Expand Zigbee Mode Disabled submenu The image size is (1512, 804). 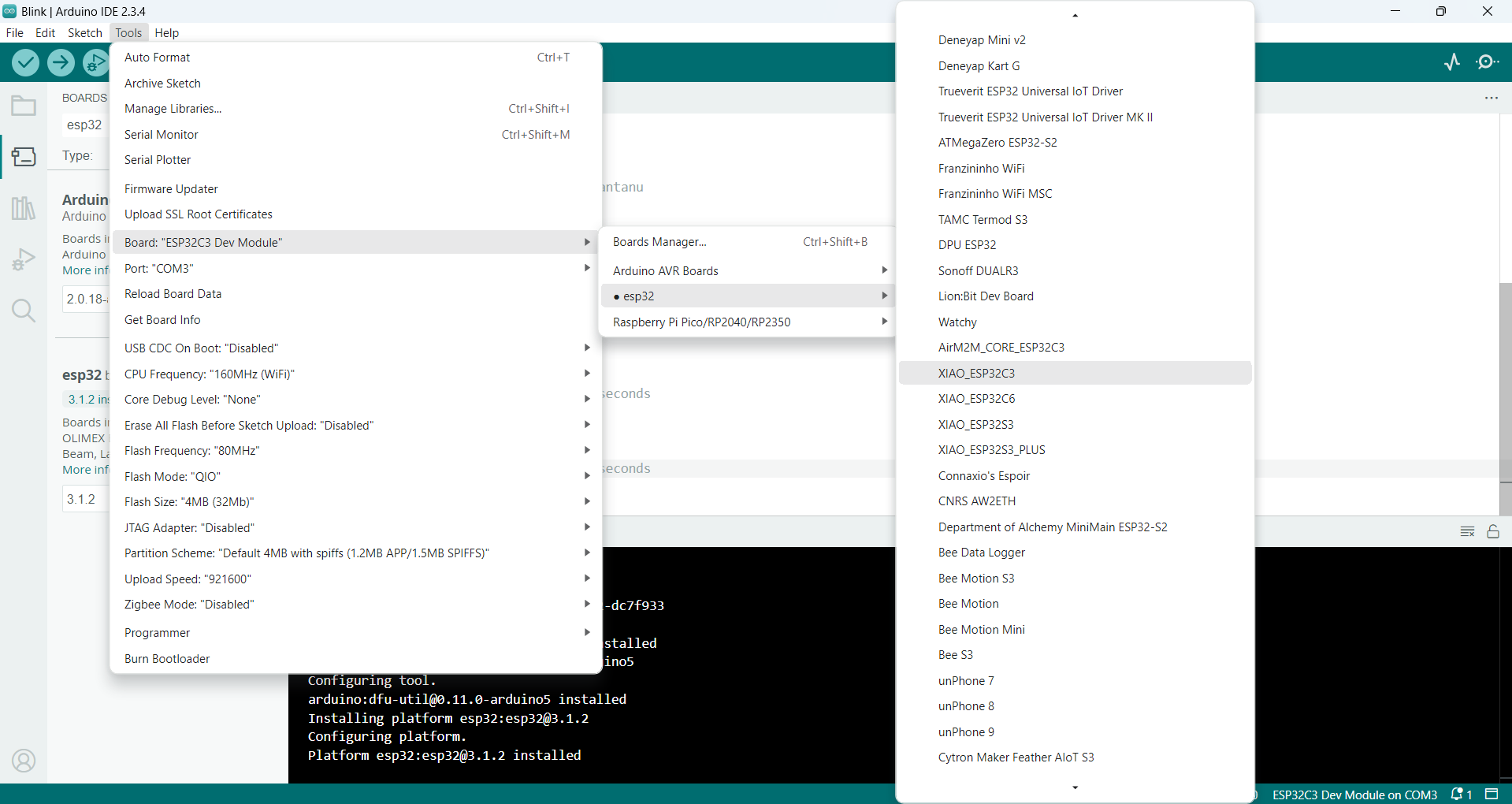(356, 604)
